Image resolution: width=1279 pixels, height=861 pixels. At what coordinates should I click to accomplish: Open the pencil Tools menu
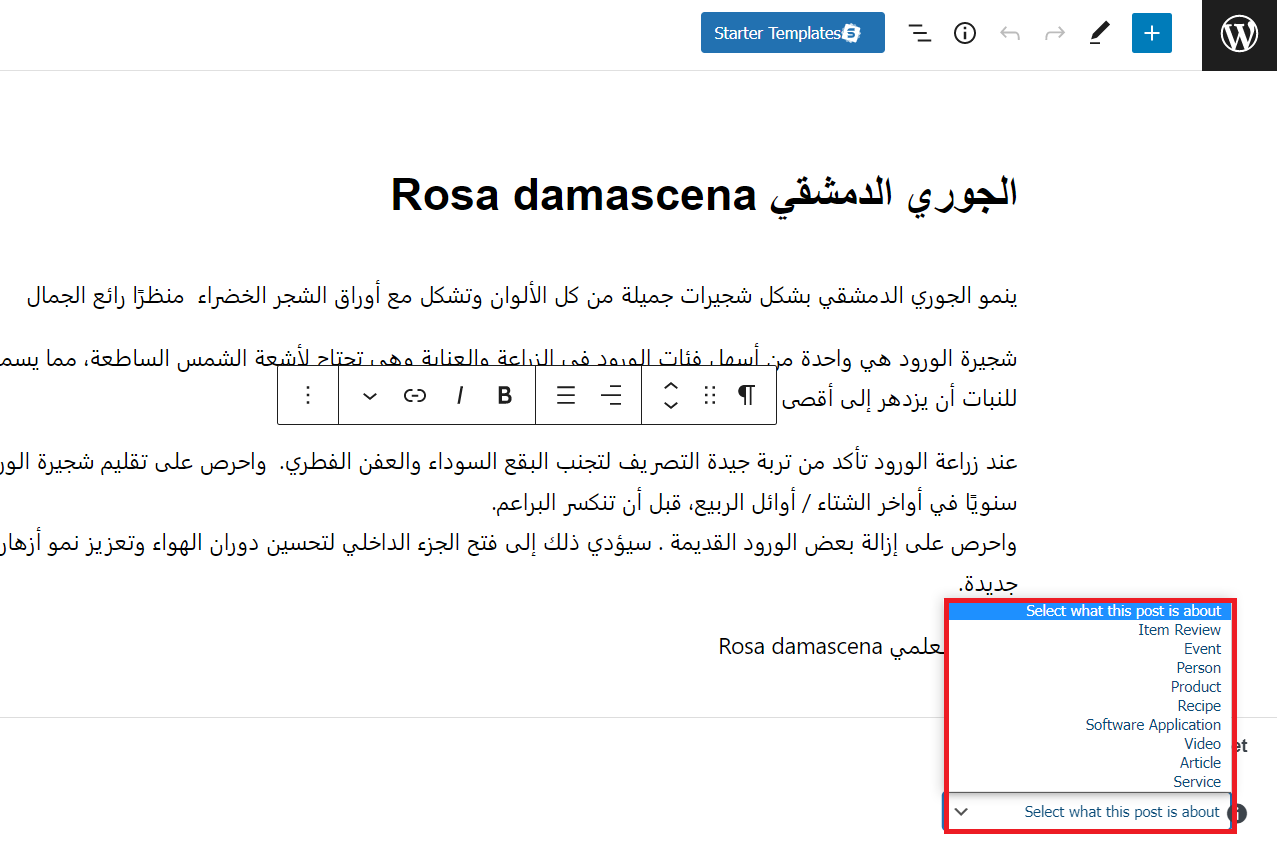coord(1100,33)
